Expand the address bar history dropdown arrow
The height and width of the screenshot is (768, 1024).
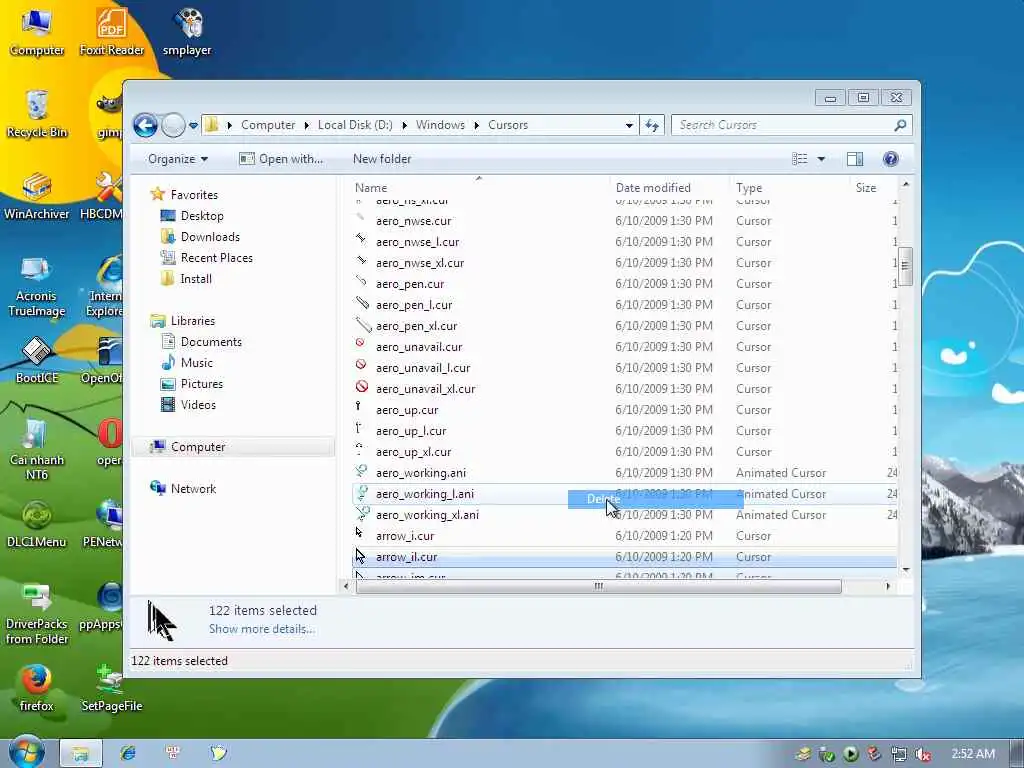coord(629,125)
